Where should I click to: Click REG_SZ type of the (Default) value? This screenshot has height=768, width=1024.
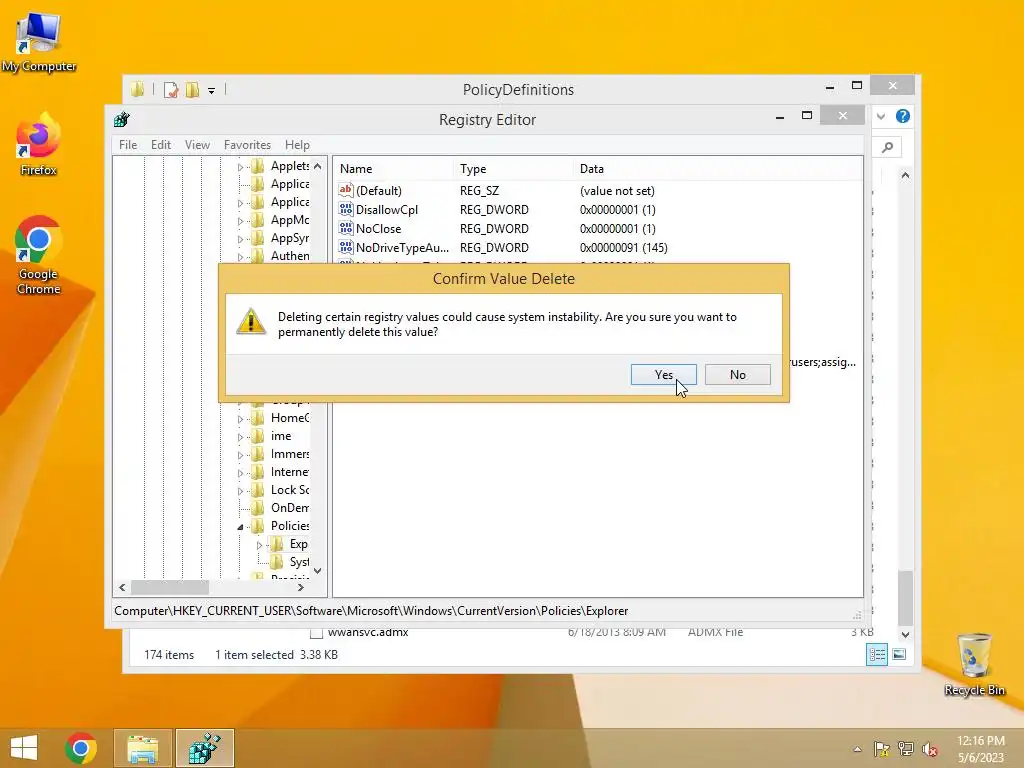click(x=479, y=191)
